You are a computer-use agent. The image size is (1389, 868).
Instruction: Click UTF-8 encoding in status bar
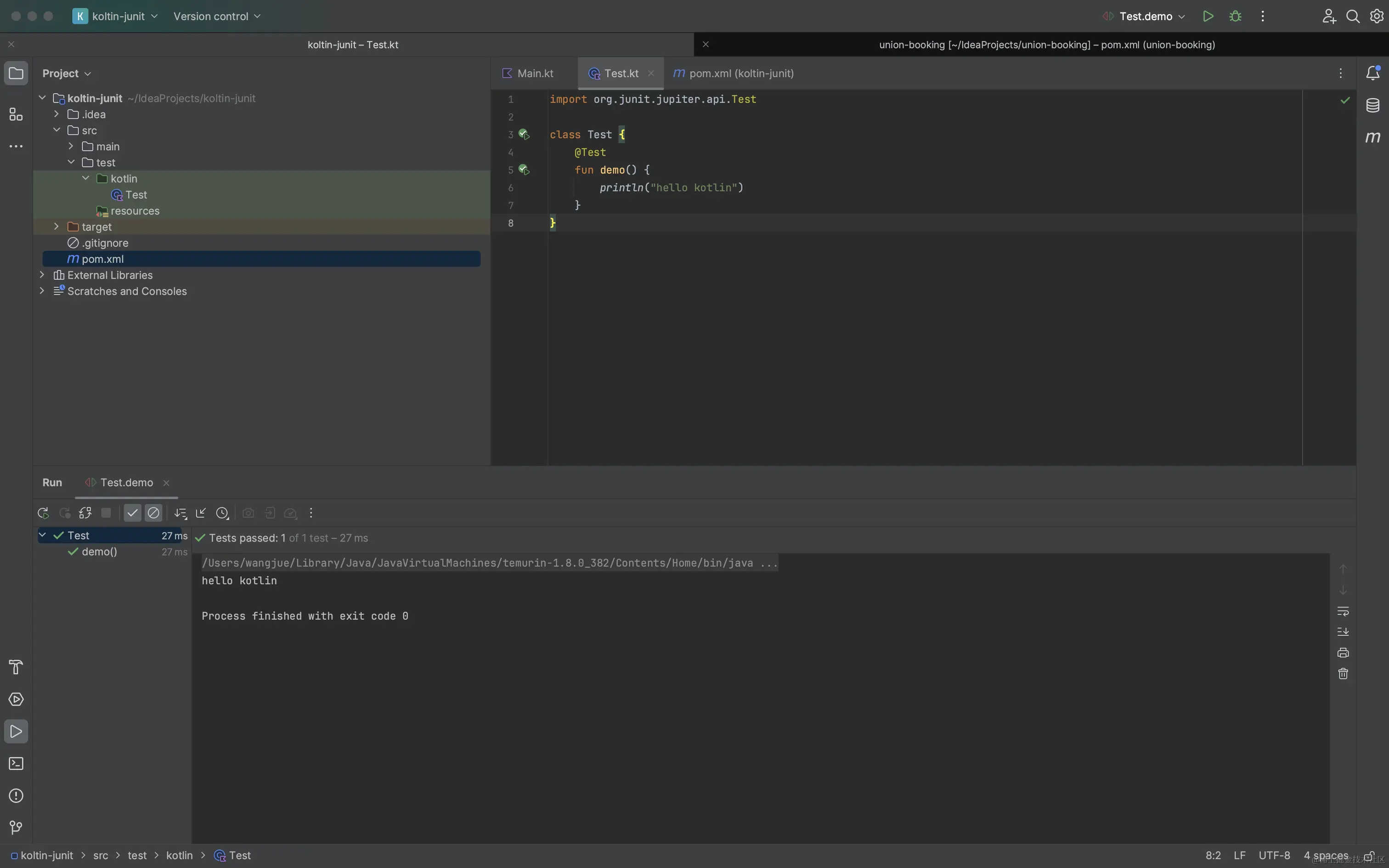(1274, 856)
